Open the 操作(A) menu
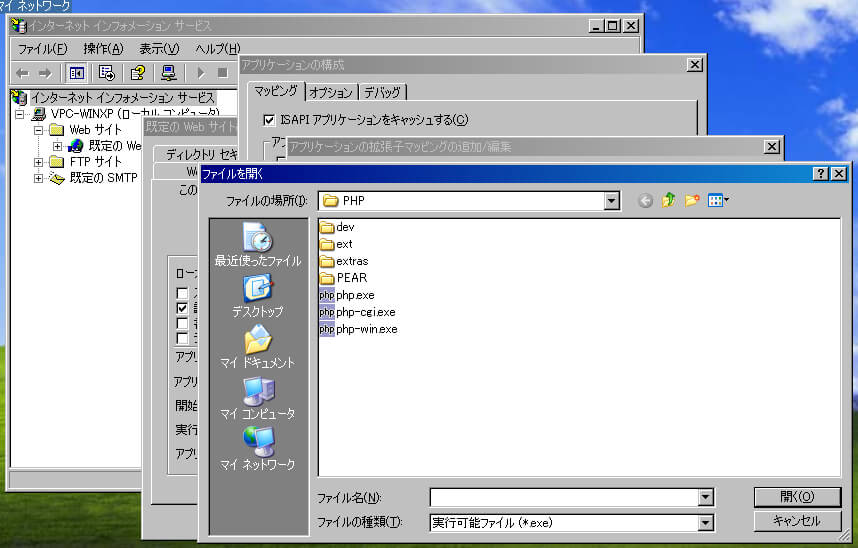858x548 pixels. click(103, 49)
